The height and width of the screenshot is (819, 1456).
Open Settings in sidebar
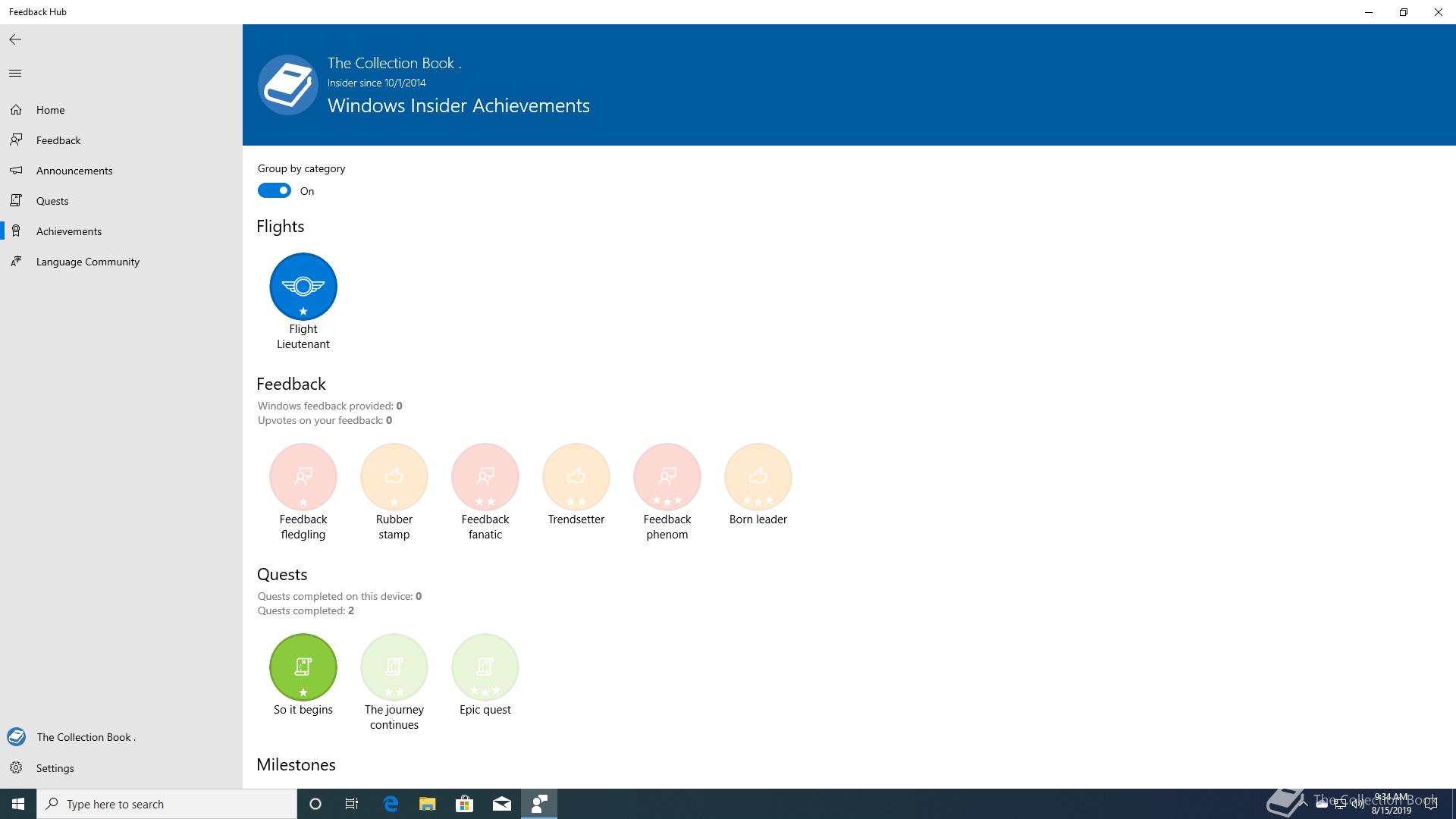pyautogui.click(x=121, y=768)
